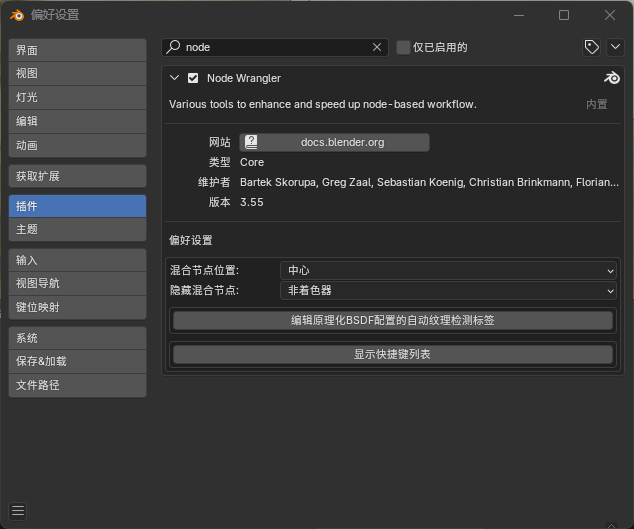Open the add-on options dropdown arrow
This screenshot has width=634, height=529.
pos(614,47)
